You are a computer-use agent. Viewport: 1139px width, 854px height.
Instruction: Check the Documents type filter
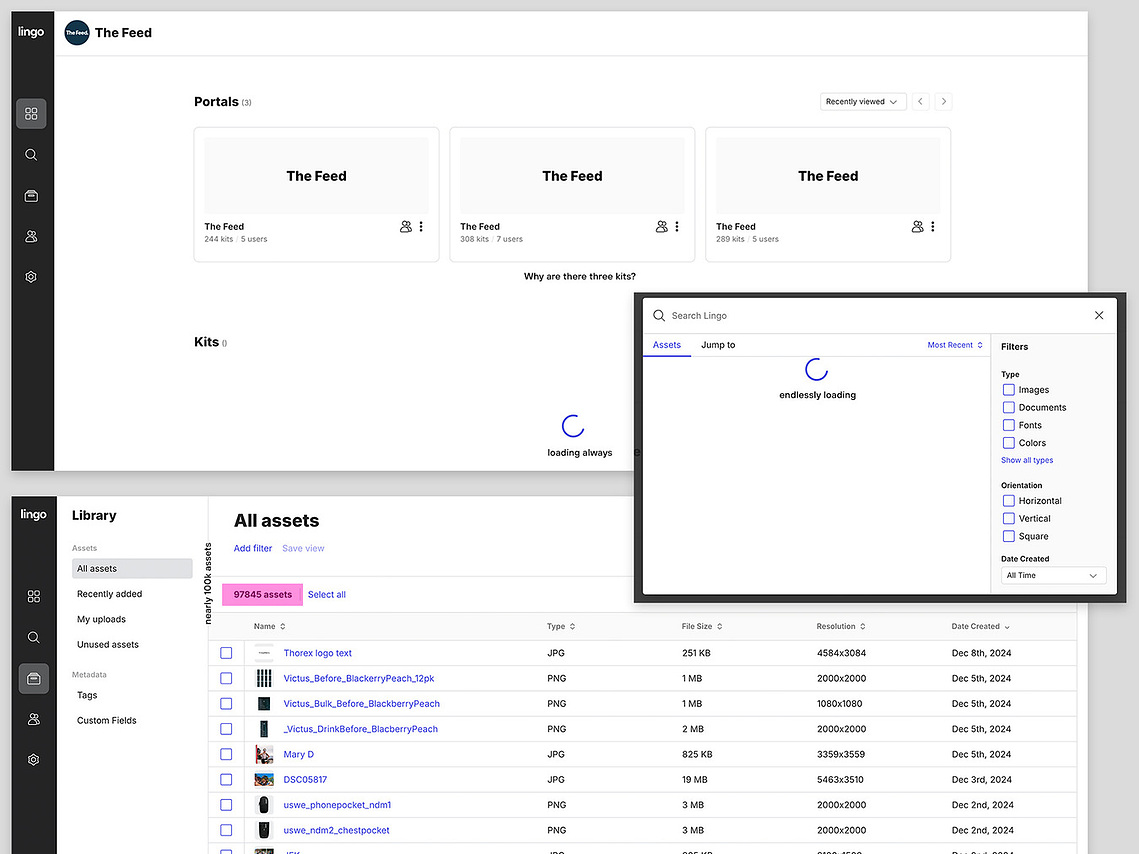tap(1009, 407)
